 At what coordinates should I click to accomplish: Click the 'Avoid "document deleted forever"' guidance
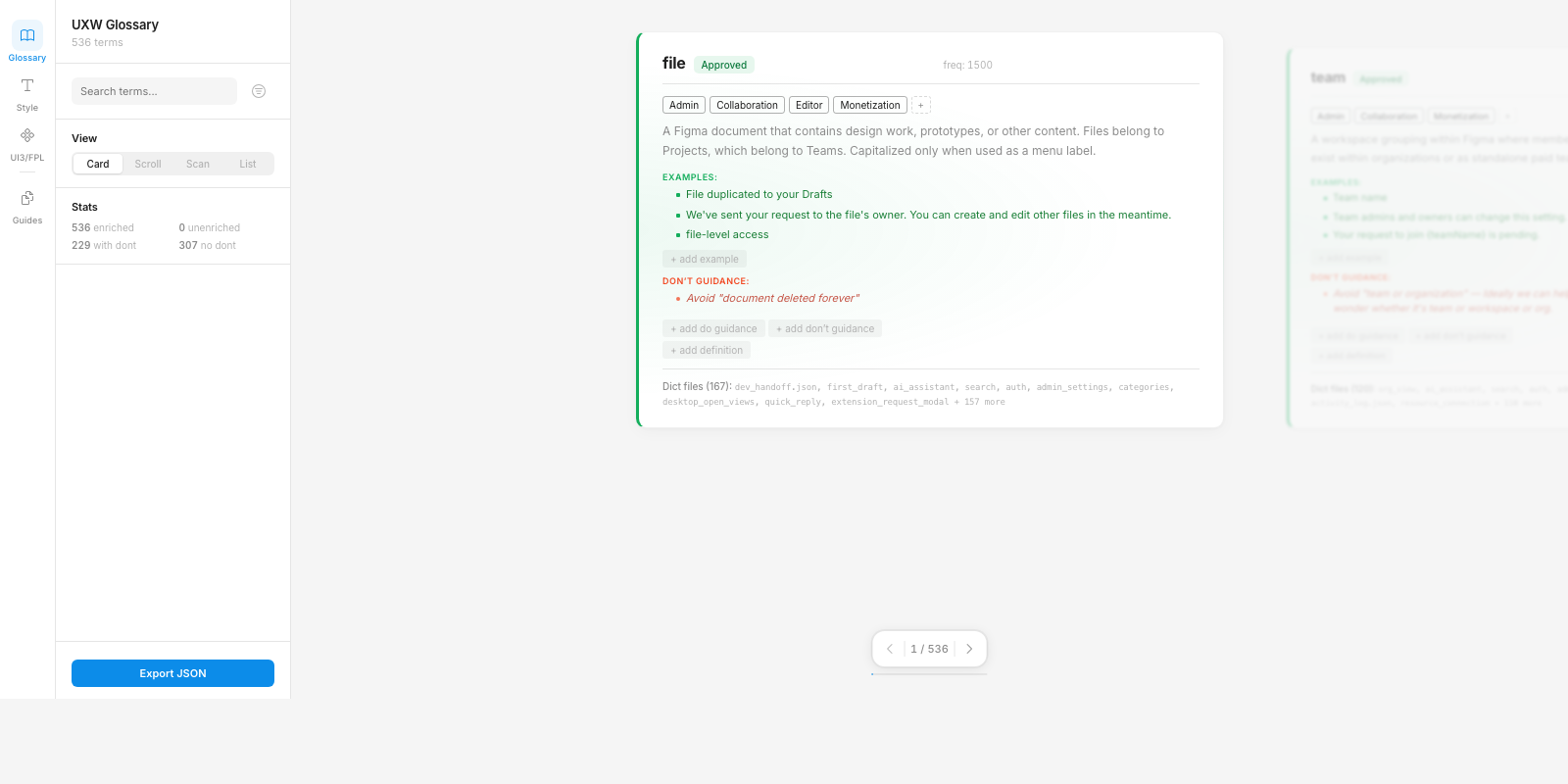click(773, 298)
